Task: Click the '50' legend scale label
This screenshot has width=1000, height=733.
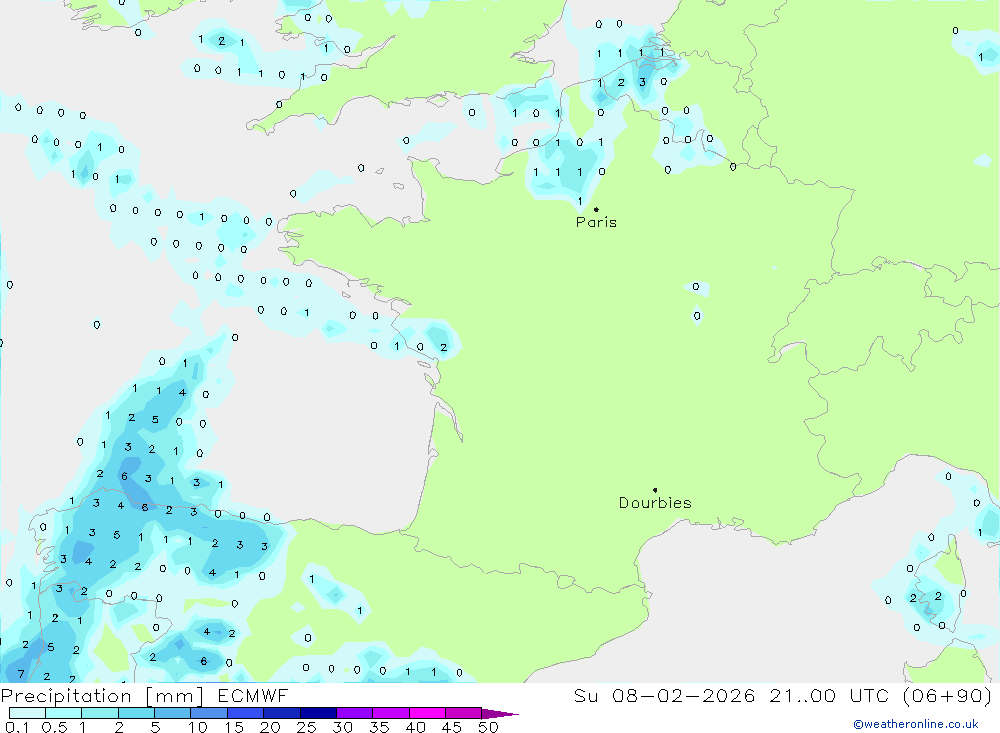Action: pyautogui.click(x=489, y=727)
